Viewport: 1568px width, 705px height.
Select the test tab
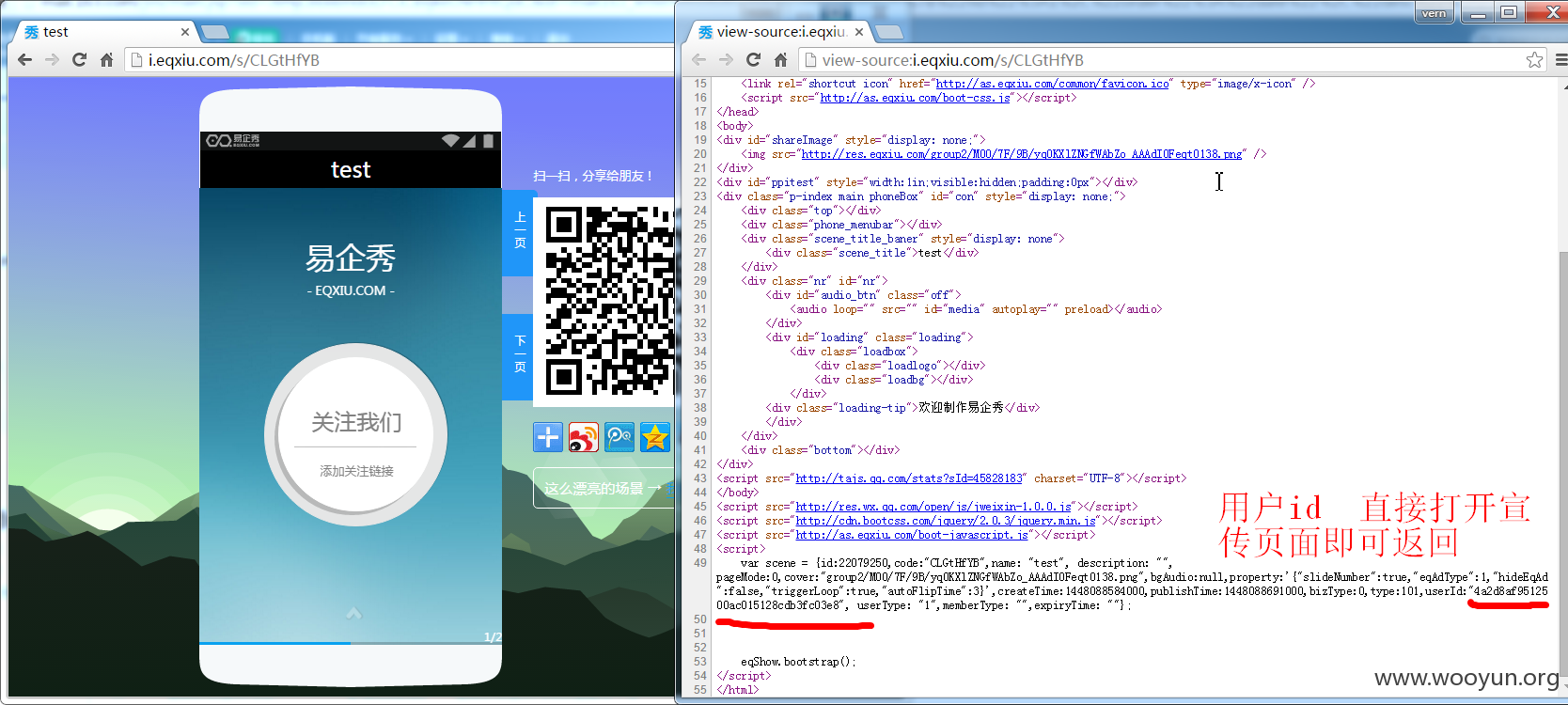tap(105, 32)
